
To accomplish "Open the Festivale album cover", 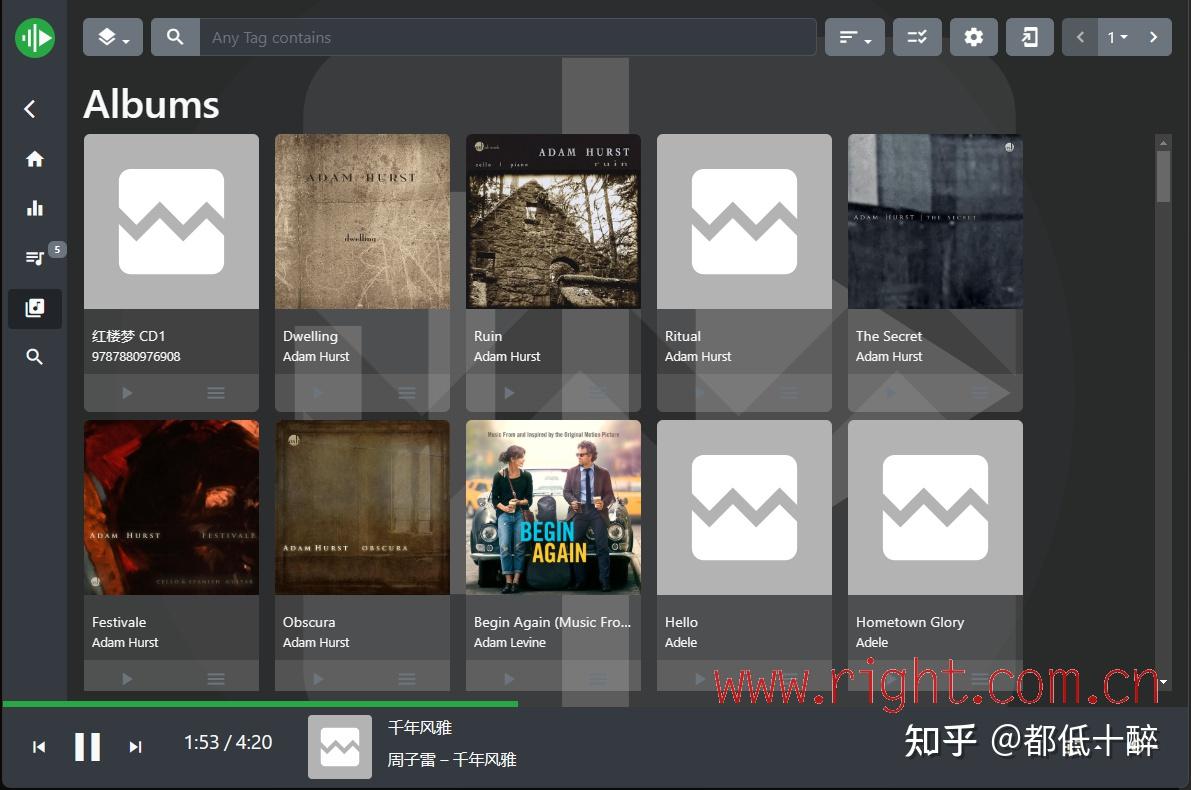I will tap(172, 507).
